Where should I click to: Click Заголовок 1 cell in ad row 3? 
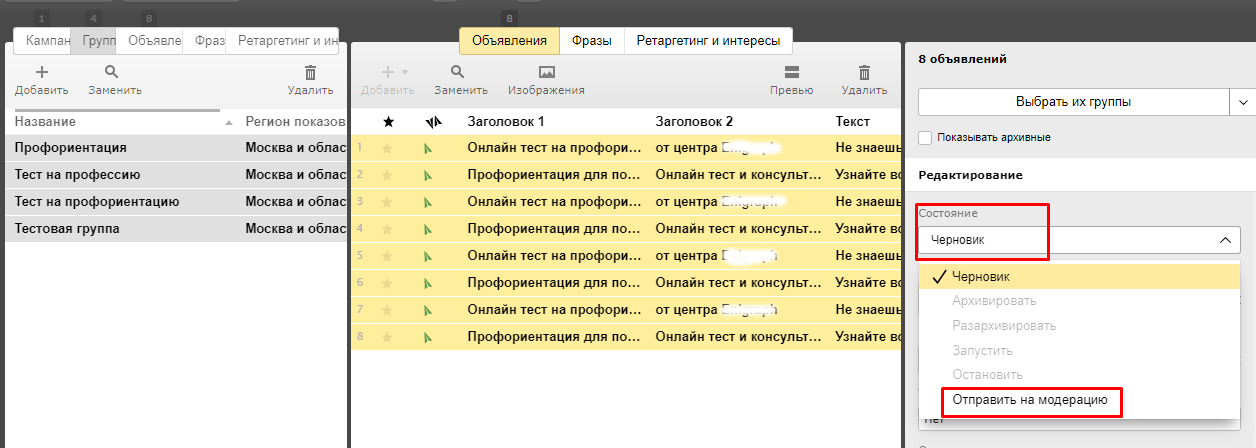tap(554, 202)
